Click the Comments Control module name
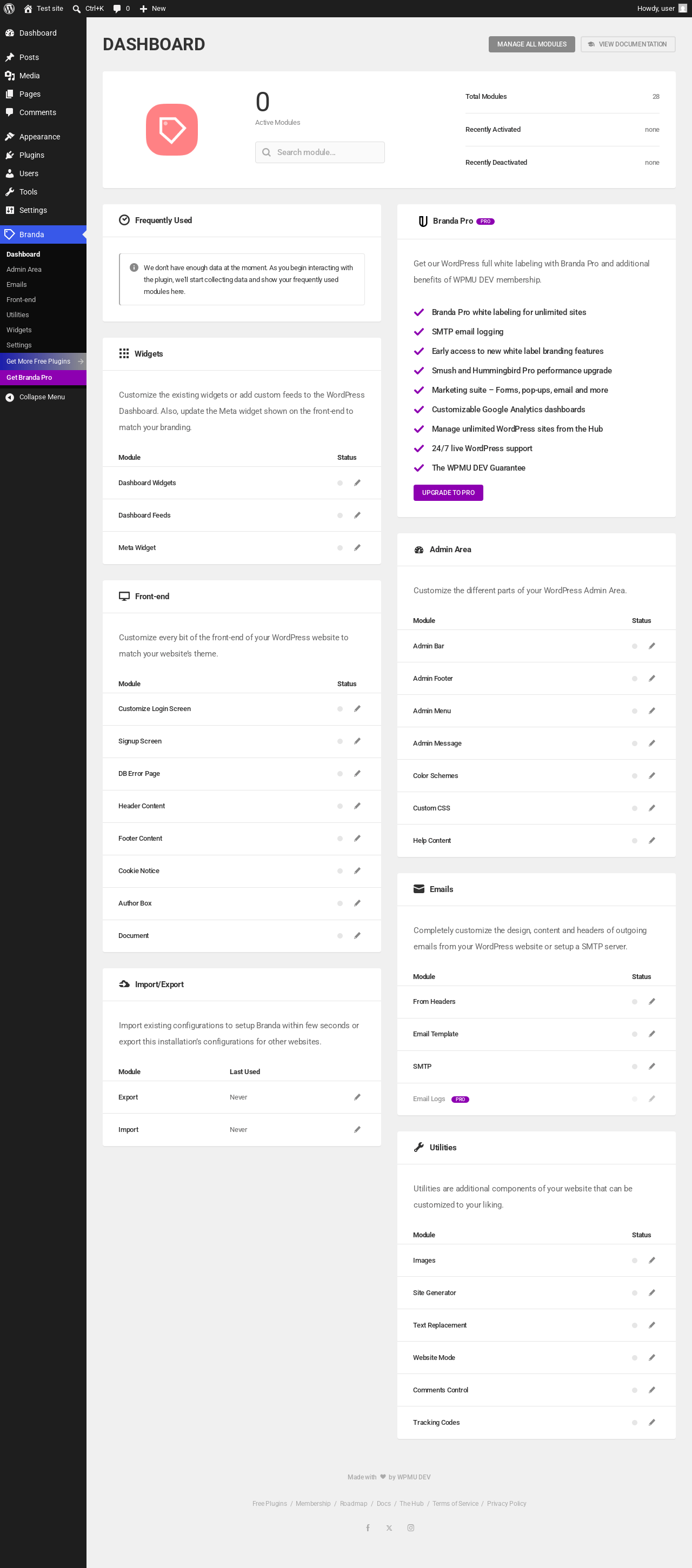The height and width of the screenshot is (1568, 692). pos(441,1390)
